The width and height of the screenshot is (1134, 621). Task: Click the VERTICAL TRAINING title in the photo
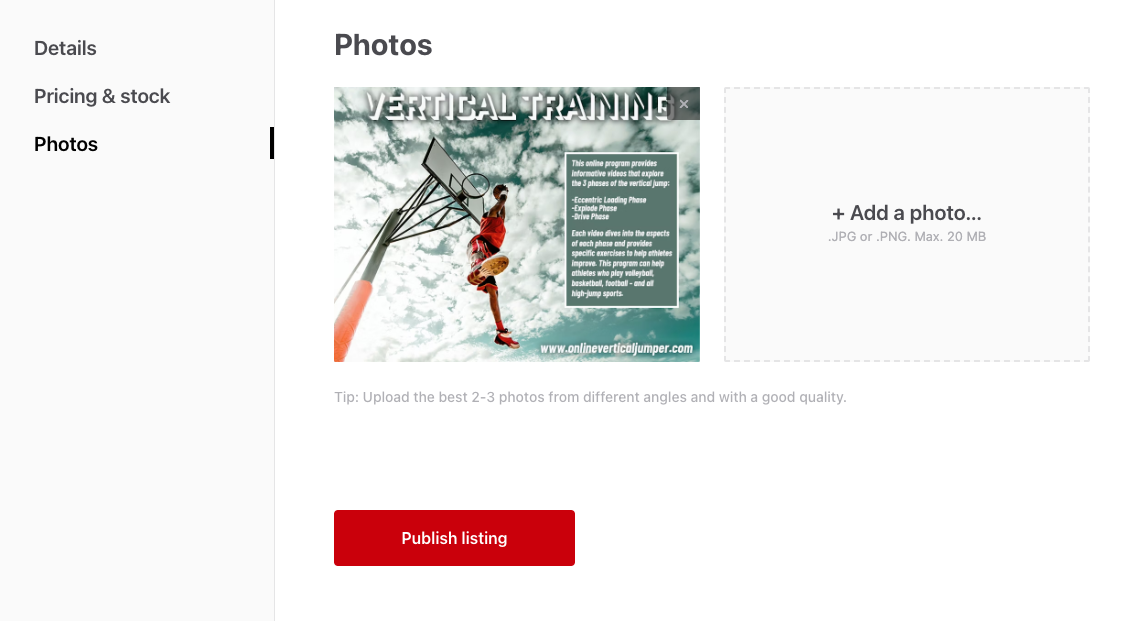[516, 106]
